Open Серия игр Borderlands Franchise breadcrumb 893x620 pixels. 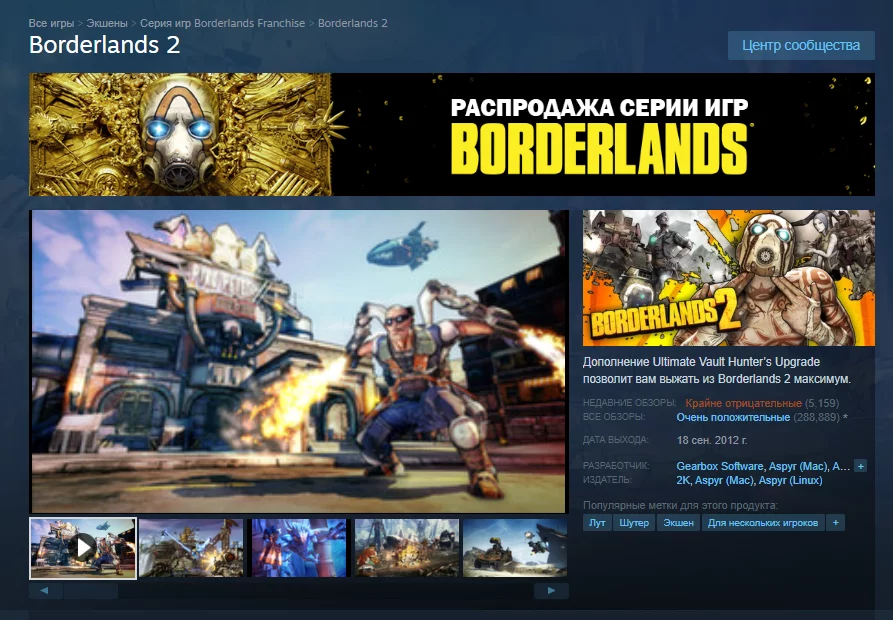click(x=223, y=23)
